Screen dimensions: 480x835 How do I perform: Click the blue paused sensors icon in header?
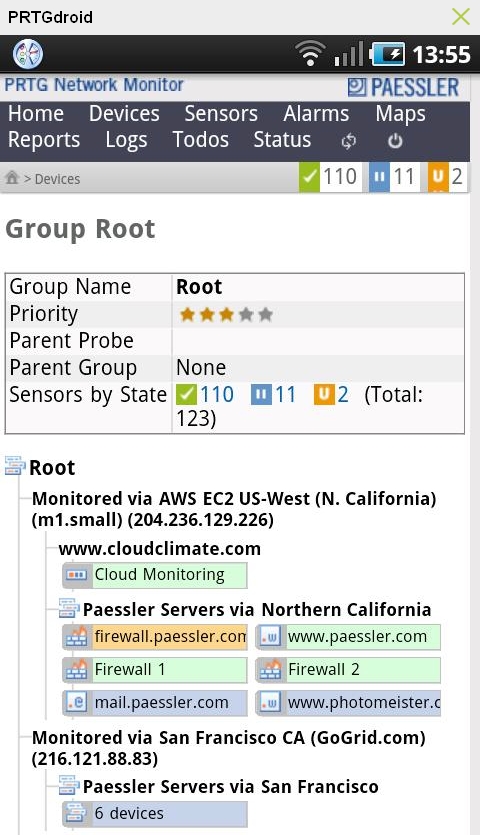(x=379, y=176)
